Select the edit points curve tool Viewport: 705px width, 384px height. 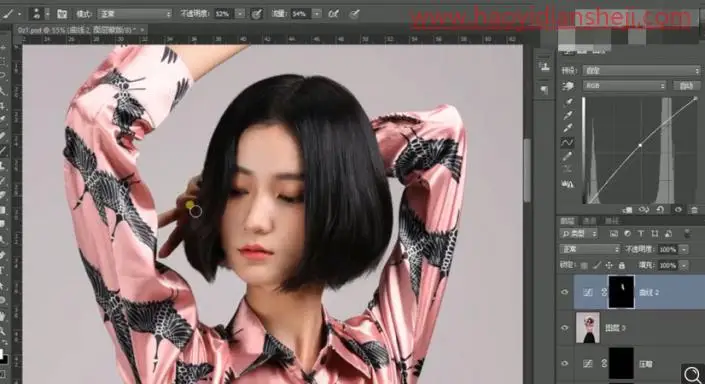click(x=567, y=143)
